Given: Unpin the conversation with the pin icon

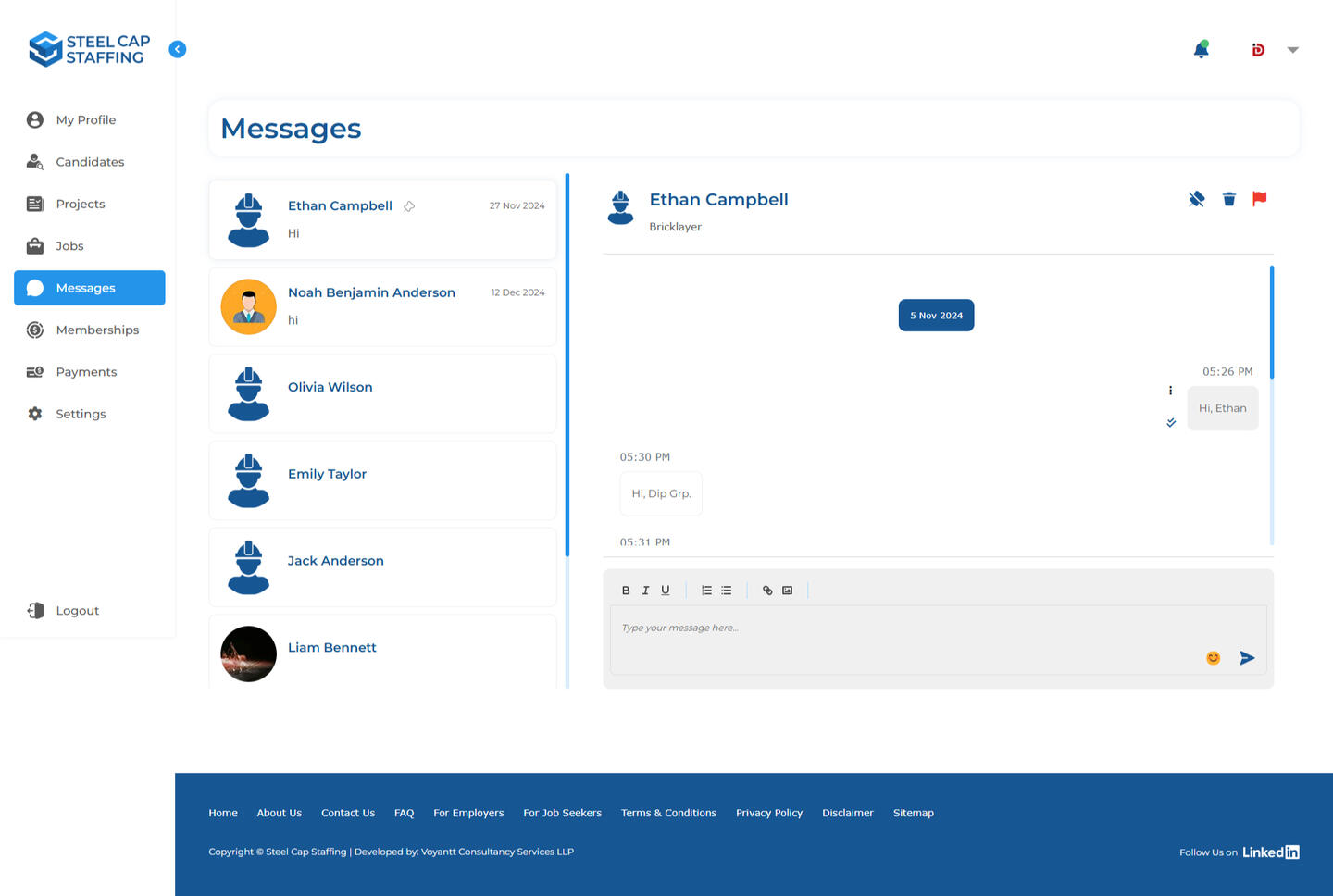Looking at the screenshot, I should click(x=1196, y=199).
